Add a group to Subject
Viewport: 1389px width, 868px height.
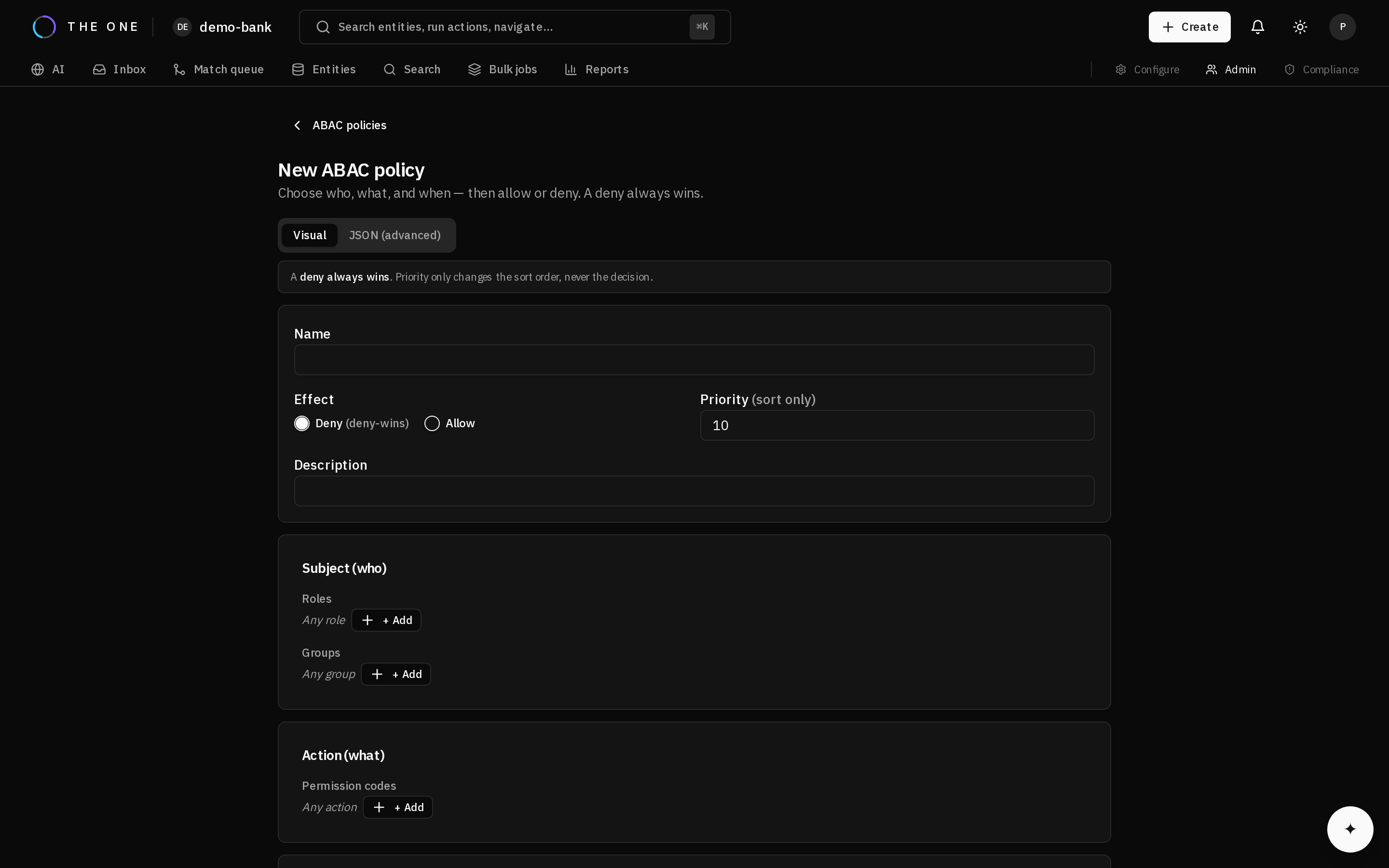(x=396, y=674)
